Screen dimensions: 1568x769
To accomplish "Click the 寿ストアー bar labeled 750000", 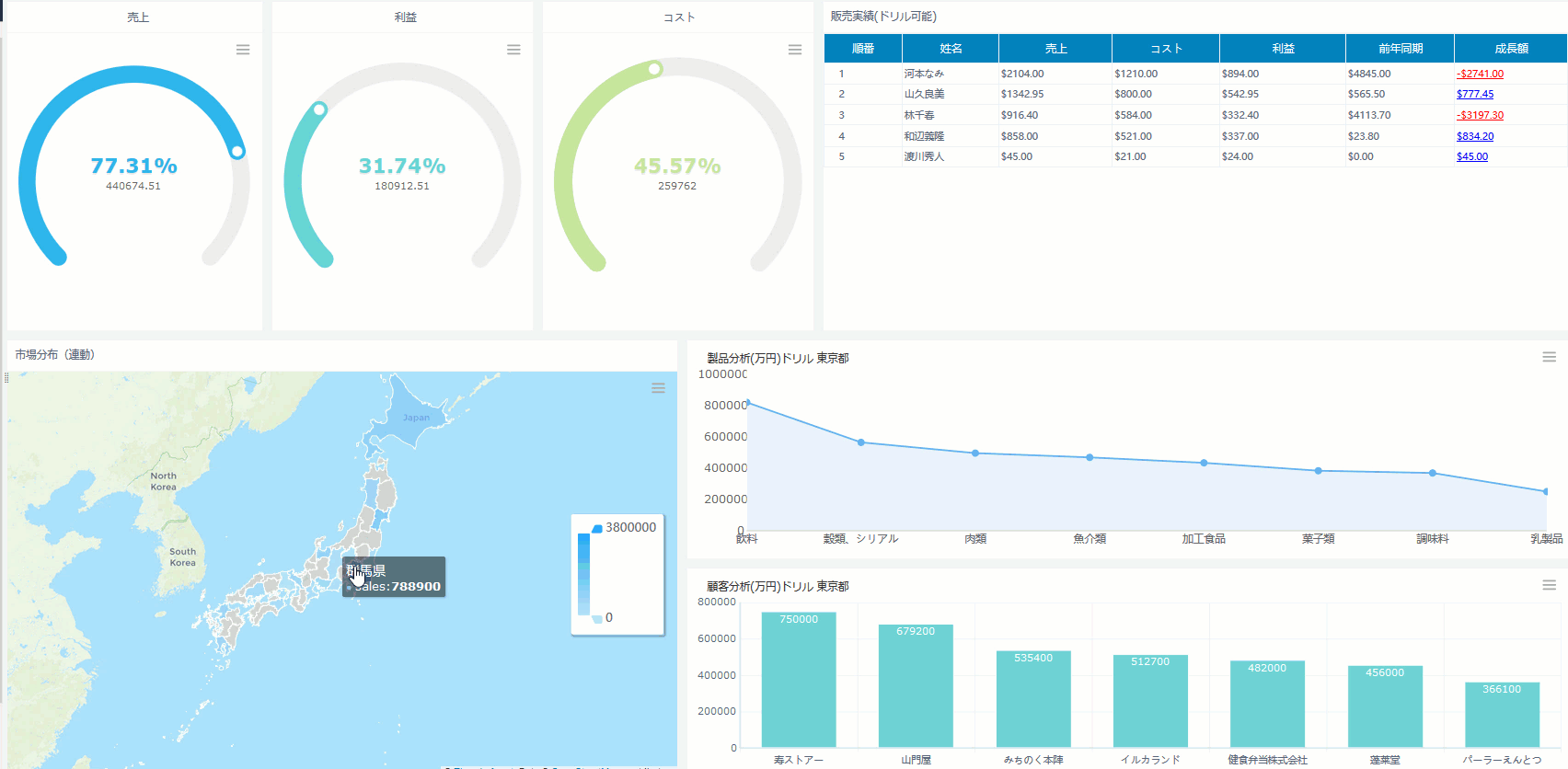I will click(x=799, y=679).
